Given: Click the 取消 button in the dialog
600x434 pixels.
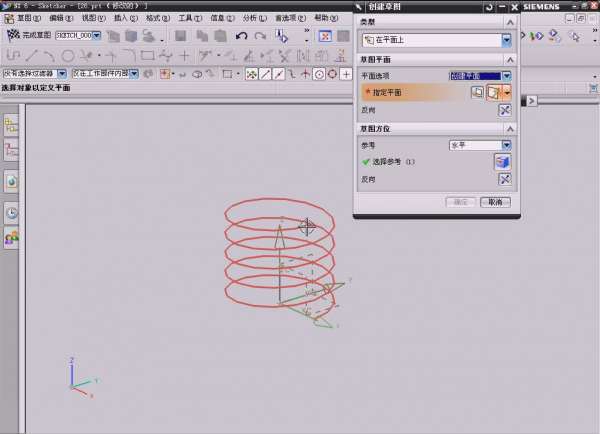Looking at the screenshot, I should click(496, 202).
